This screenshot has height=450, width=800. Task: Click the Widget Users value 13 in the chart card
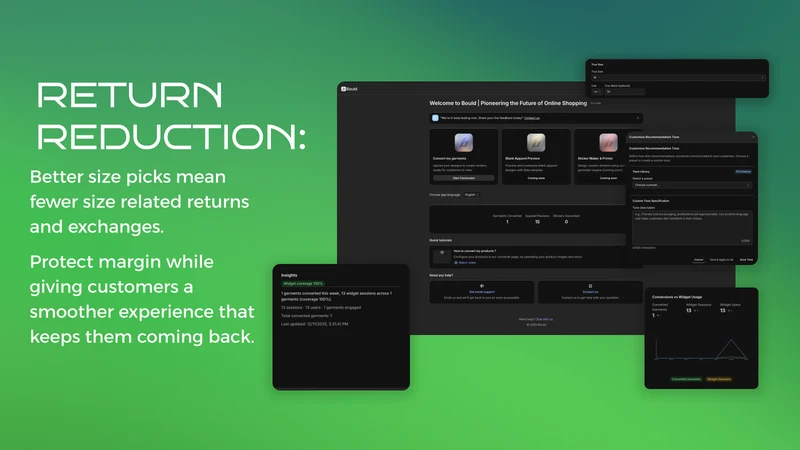pyautogui.click(x=722, y=310)
